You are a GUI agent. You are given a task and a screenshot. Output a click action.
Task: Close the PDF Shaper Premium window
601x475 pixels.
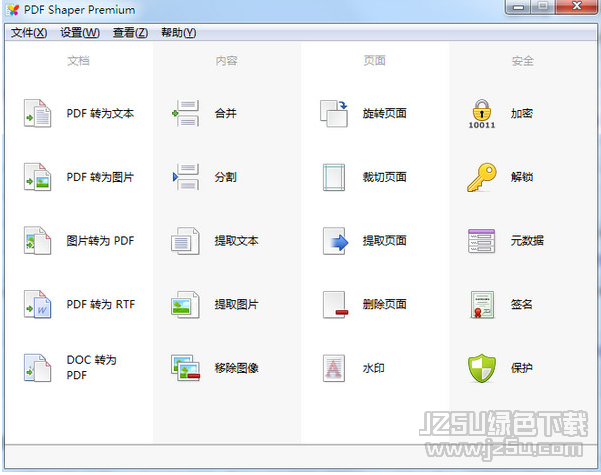(x=577, y=7)
